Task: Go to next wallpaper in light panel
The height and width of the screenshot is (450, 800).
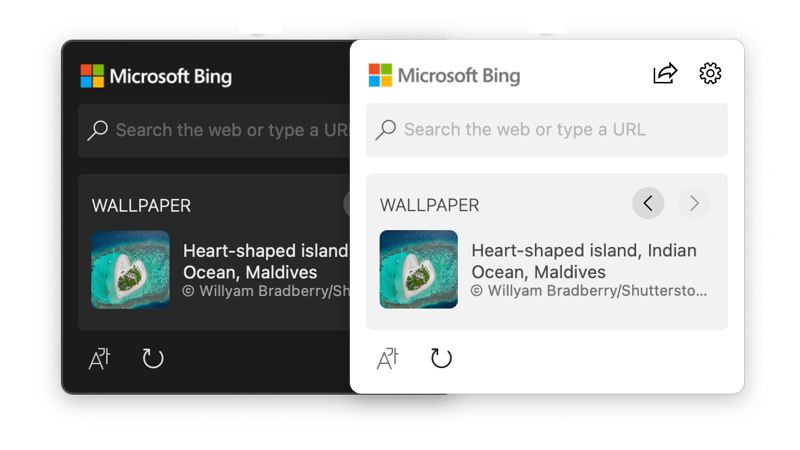Action: pyautogui.click(x=694, y=204)
